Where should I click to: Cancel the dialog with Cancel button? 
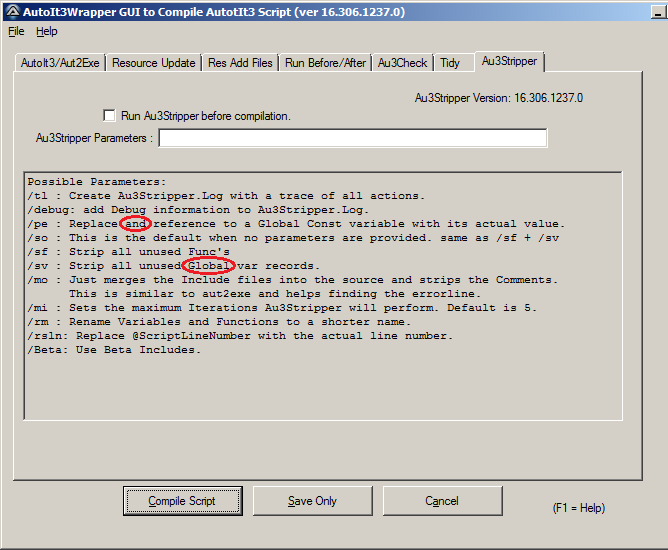pos(442,501)
